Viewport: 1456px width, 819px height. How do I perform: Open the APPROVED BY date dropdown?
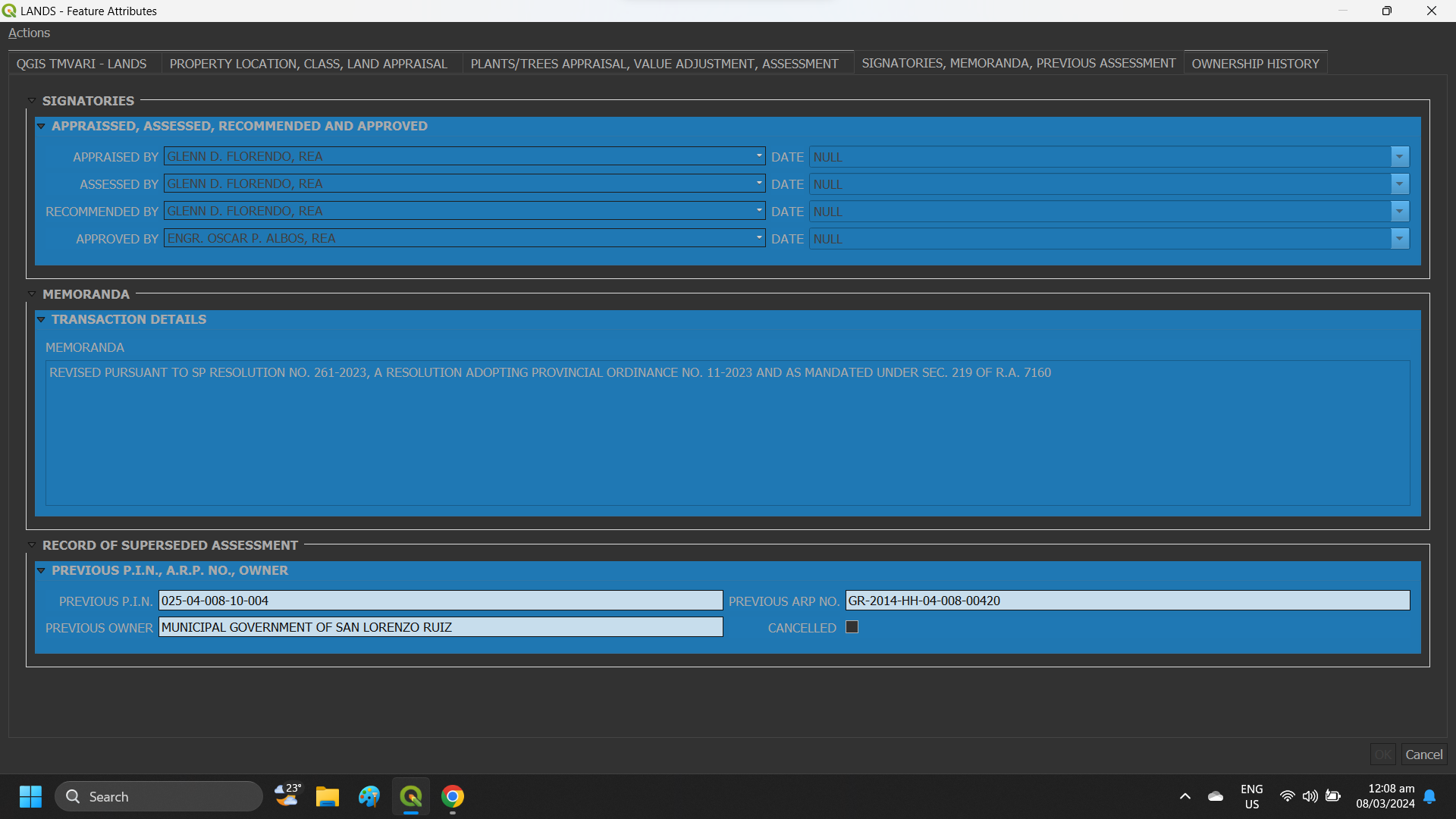pos(1399,239)
